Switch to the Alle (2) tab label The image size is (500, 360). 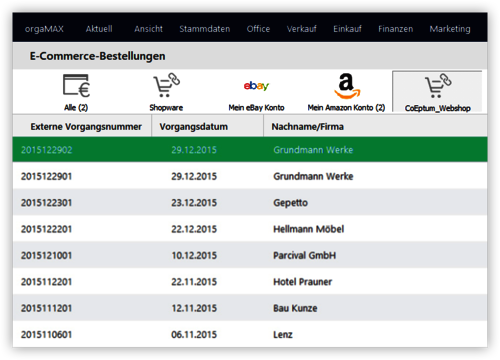(x=76, y=108)
